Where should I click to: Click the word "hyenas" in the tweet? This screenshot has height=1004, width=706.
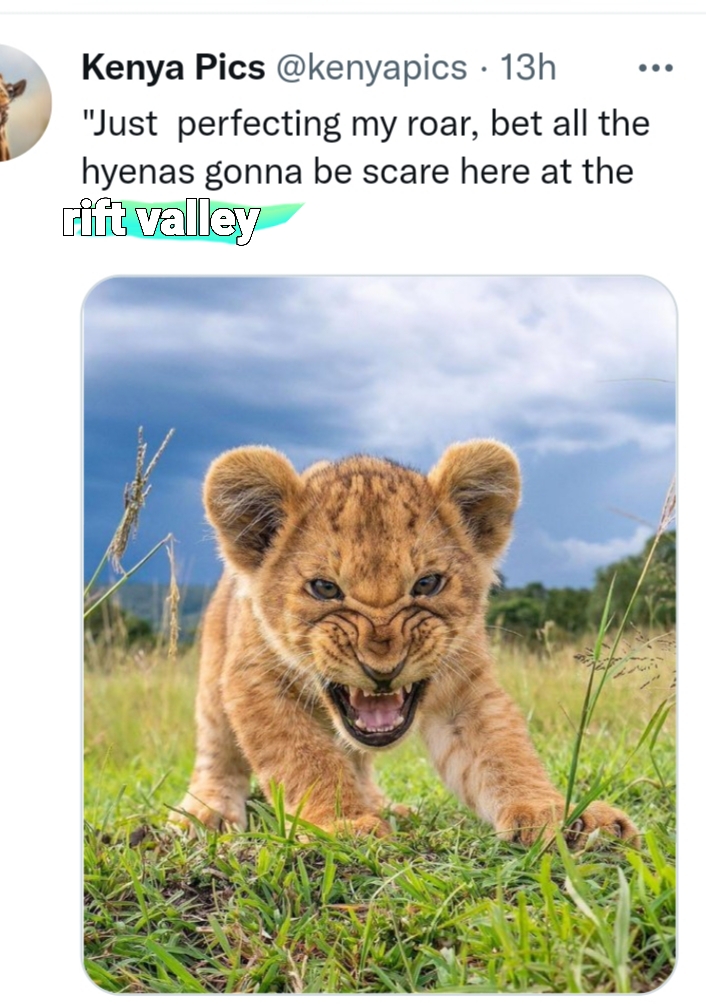click(138, 173)
